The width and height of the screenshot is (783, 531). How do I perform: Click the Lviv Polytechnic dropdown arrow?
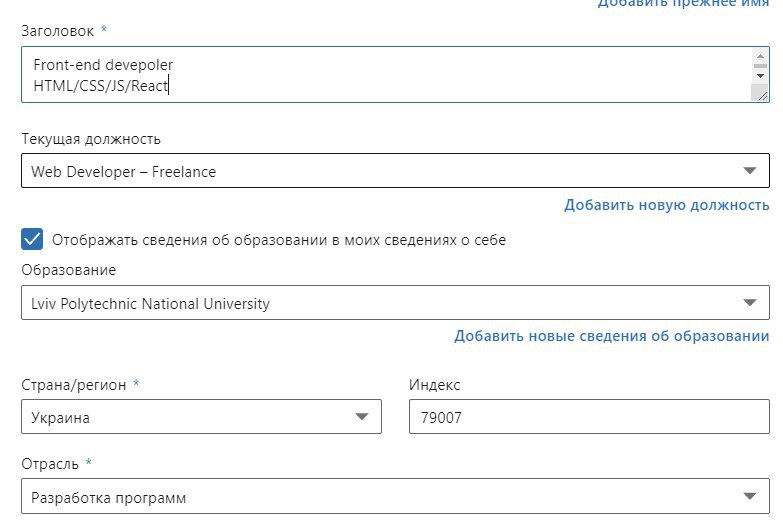tap(750, 303)
